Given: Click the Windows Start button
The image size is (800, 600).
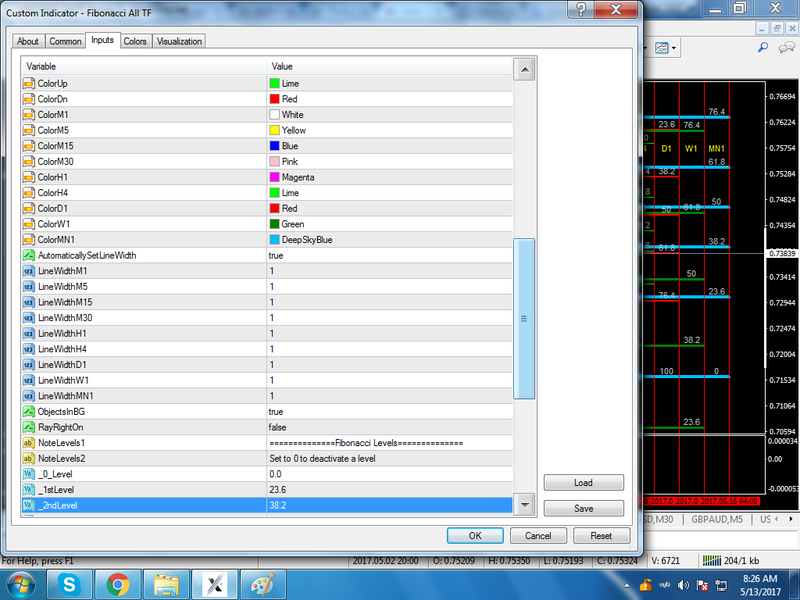Looking at the screenshot, I should [21, 584].
